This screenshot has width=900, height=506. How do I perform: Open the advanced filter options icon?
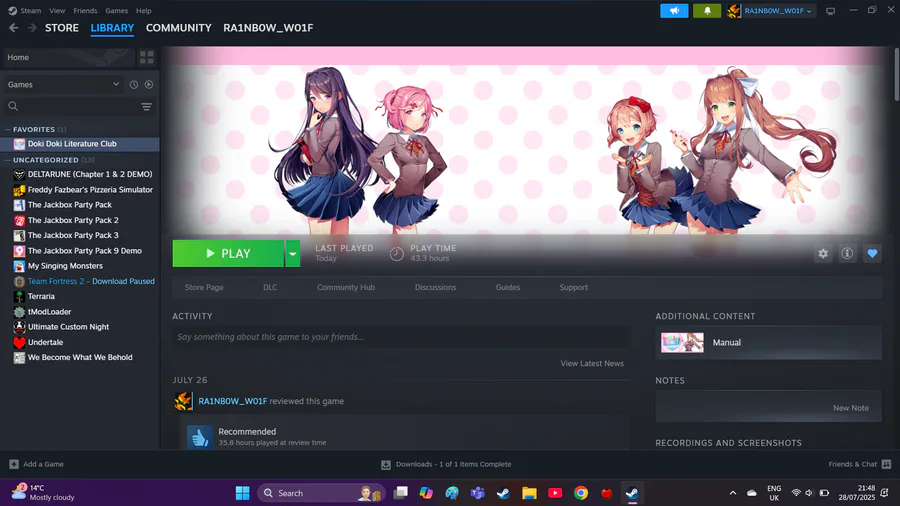[146, 107]
